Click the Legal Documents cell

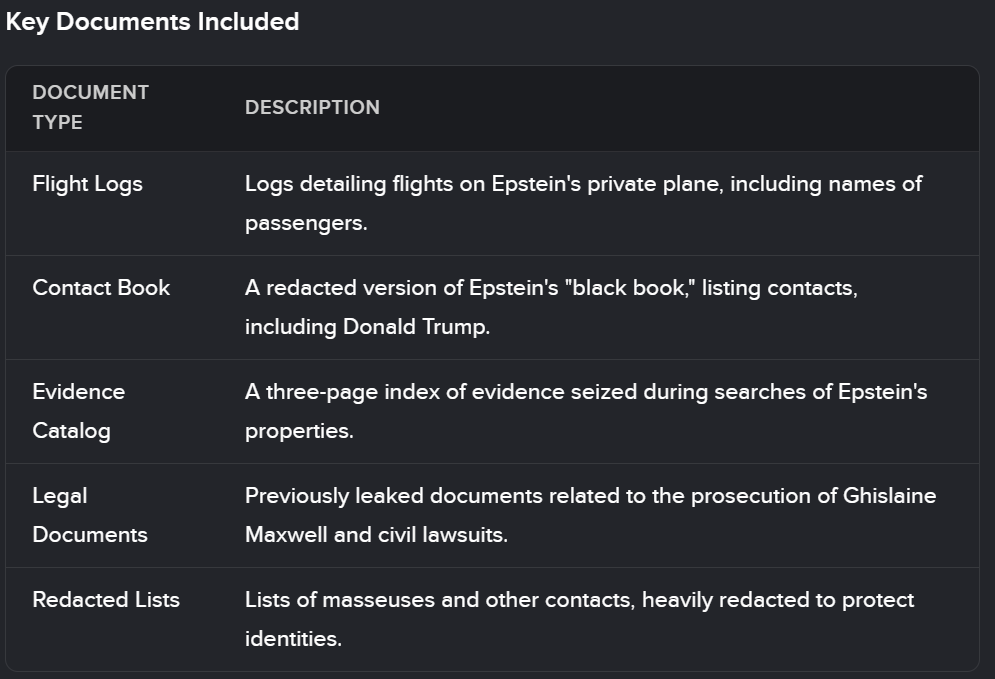pos(90,515)
